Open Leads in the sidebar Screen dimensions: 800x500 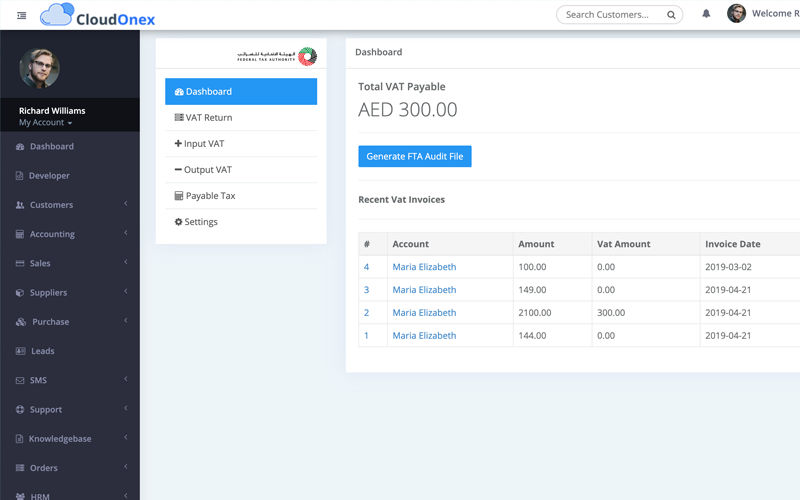70,351
